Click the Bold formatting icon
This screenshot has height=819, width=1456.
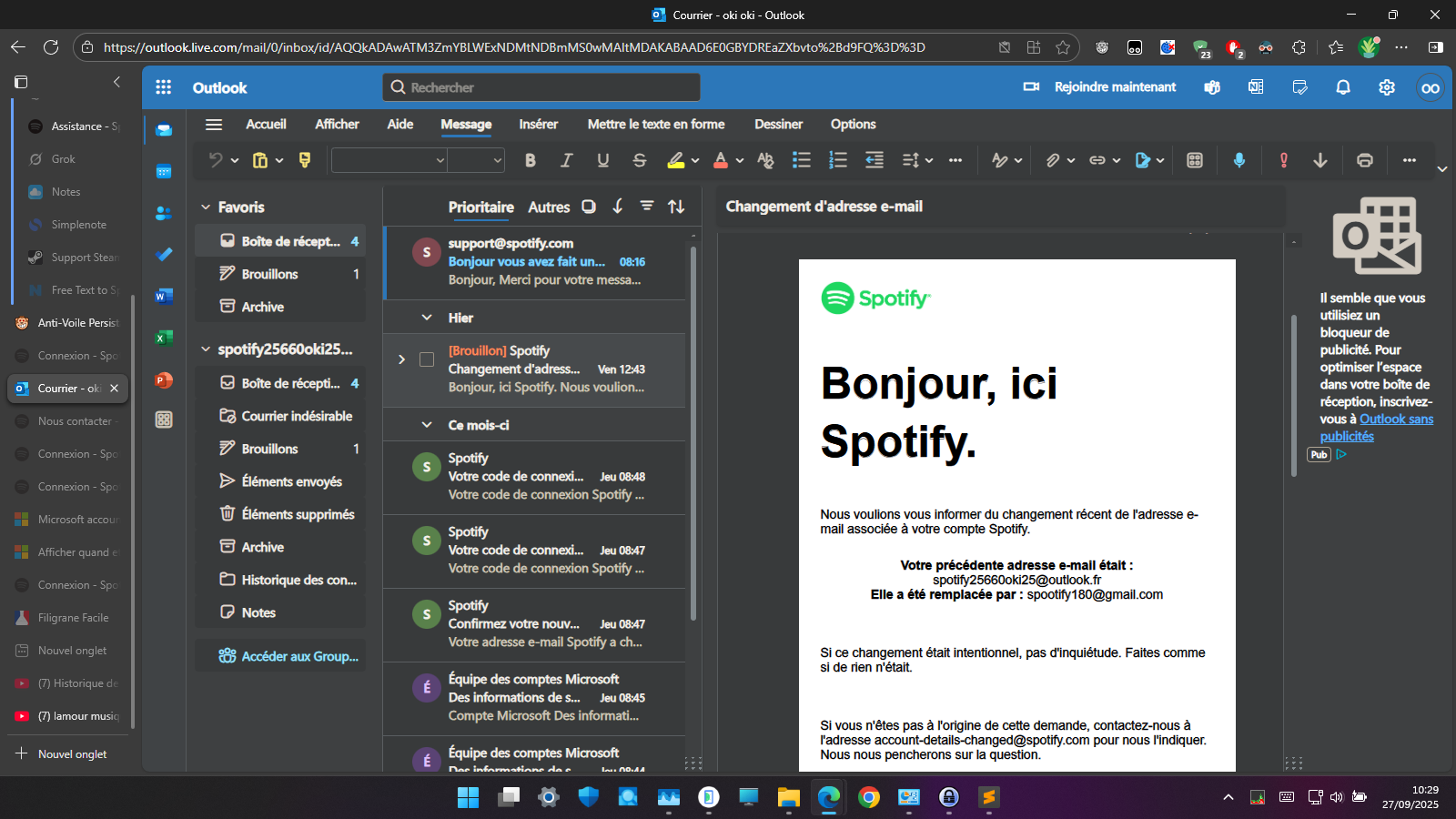531,160
